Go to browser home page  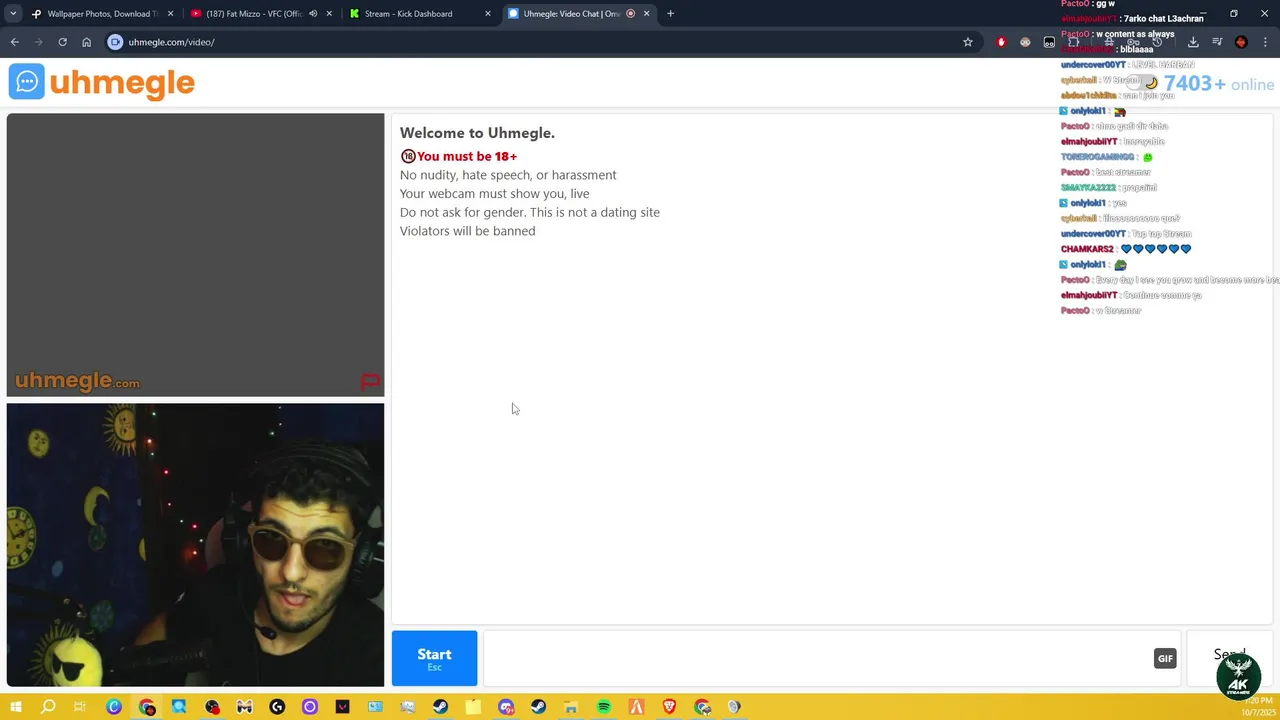(x=86, y=42)
